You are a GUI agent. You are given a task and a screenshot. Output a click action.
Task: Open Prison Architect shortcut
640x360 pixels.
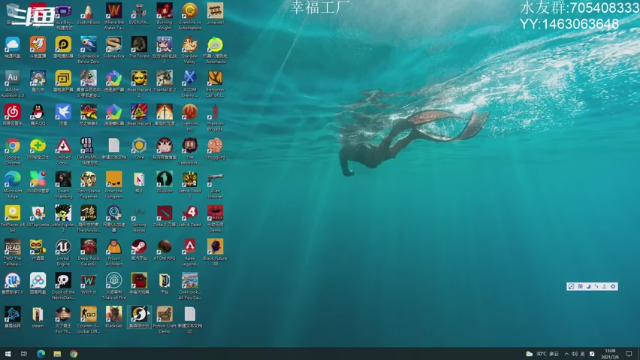coord(113,253)
